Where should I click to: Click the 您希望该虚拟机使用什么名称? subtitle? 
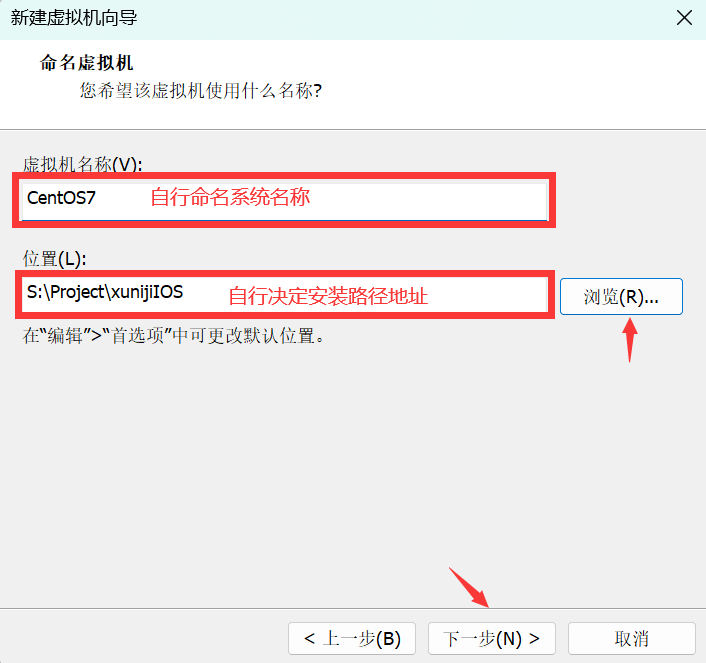(201, 91)
